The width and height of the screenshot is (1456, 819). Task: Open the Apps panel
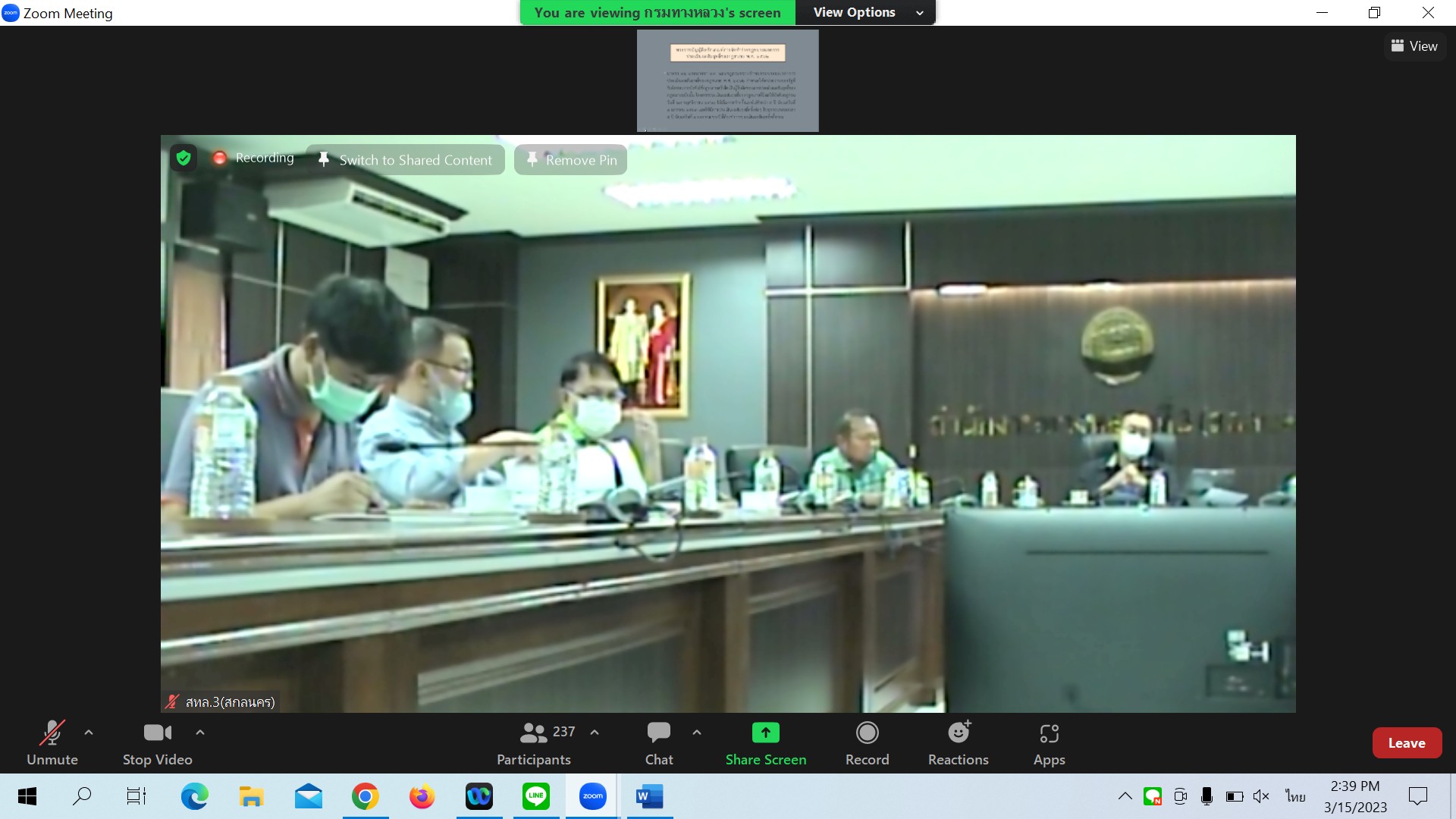tap(1049, 742)
